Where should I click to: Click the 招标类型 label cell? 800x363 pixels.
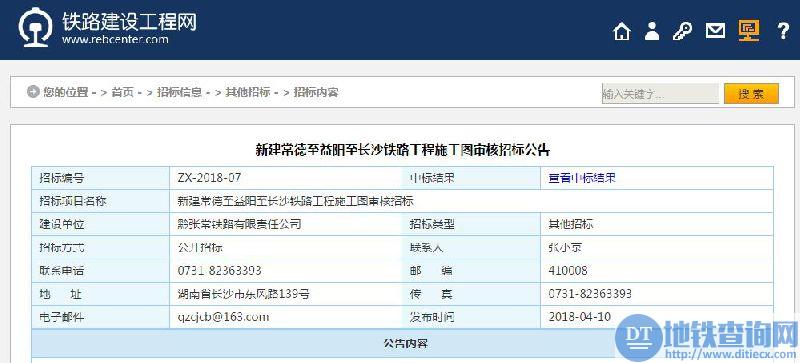pyautogui.click(x=471, y=224)
